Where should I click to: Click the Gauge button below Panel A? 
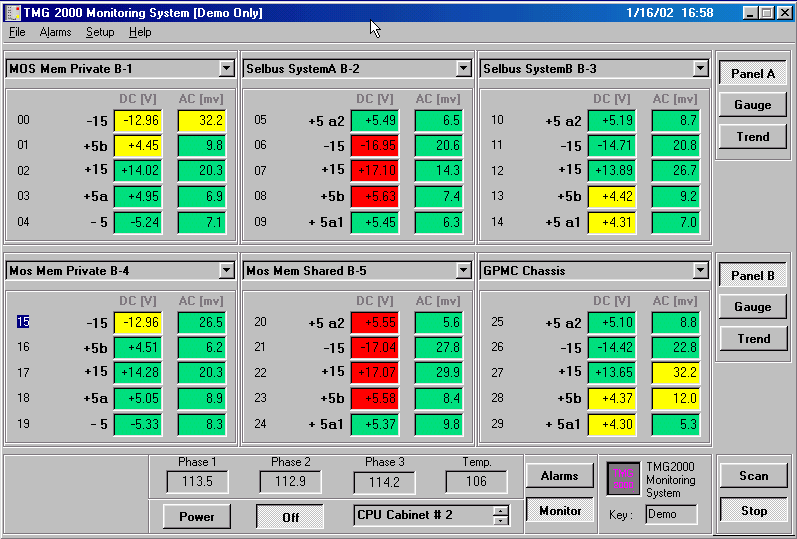point(753,105)
